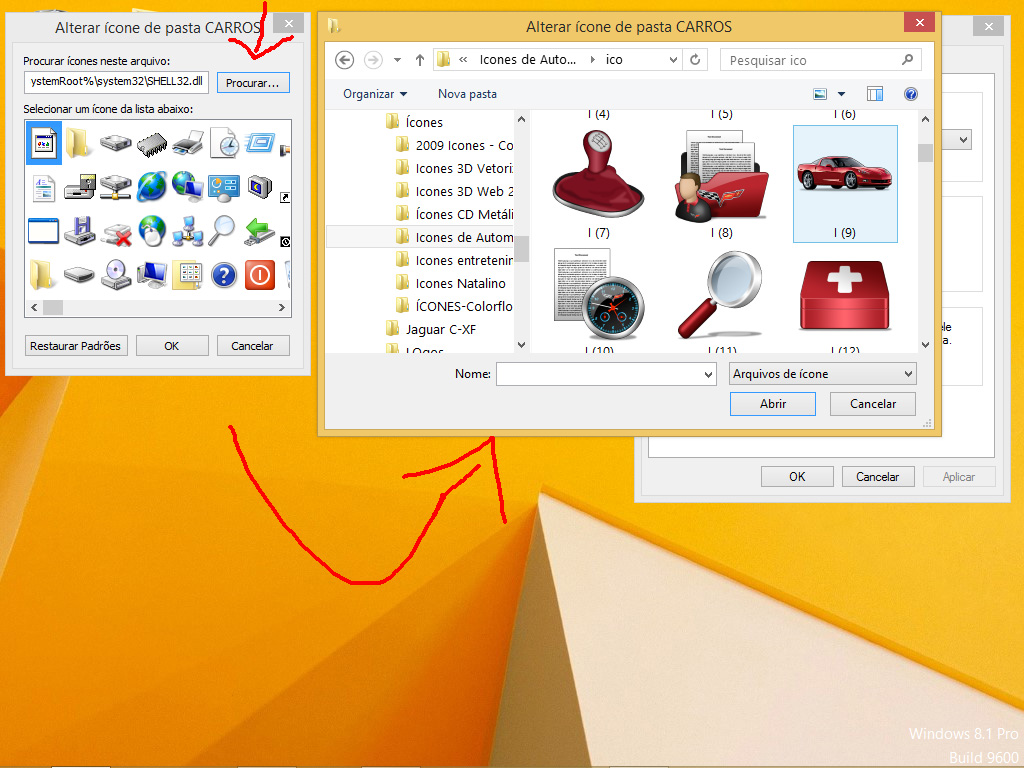The height and width of the screenshot is (768, 1024).
Task: Create a Nova pasta
Action: point(468,94)
